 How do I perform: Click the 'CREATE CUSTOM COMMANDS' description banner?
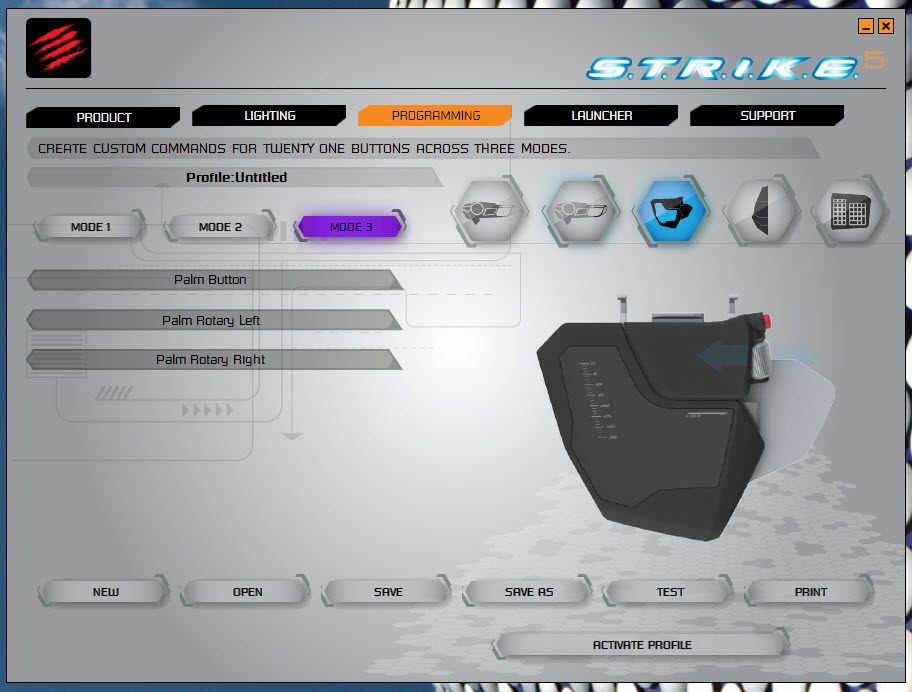[x=423, y=148]
